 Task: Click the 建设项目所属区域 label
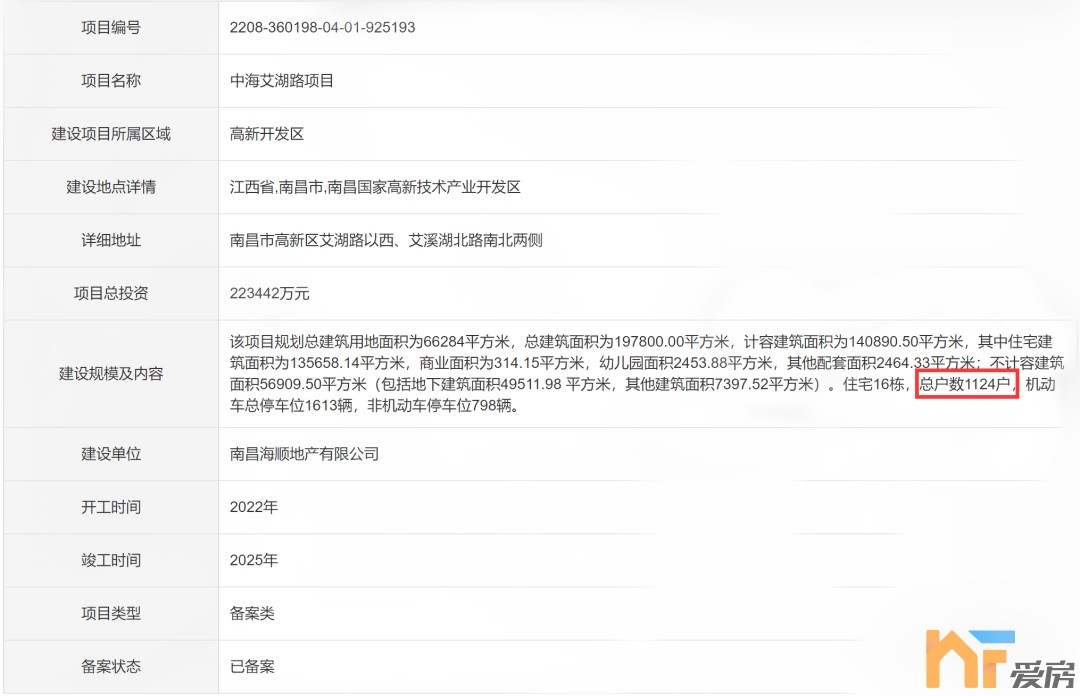[x=111, y=134]
